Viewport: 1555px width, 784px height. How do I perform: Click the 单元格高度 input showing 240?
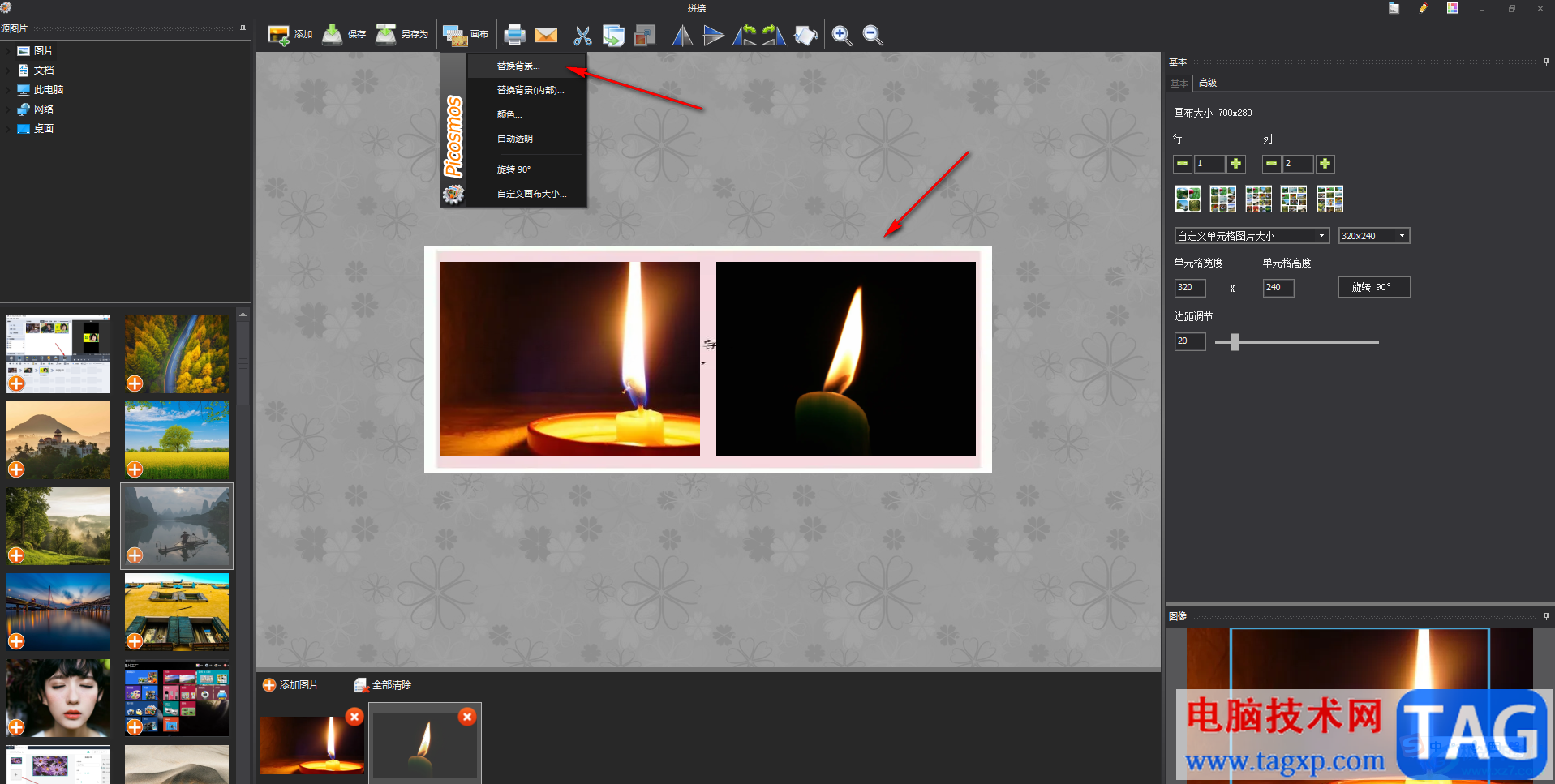point(1278,288)
